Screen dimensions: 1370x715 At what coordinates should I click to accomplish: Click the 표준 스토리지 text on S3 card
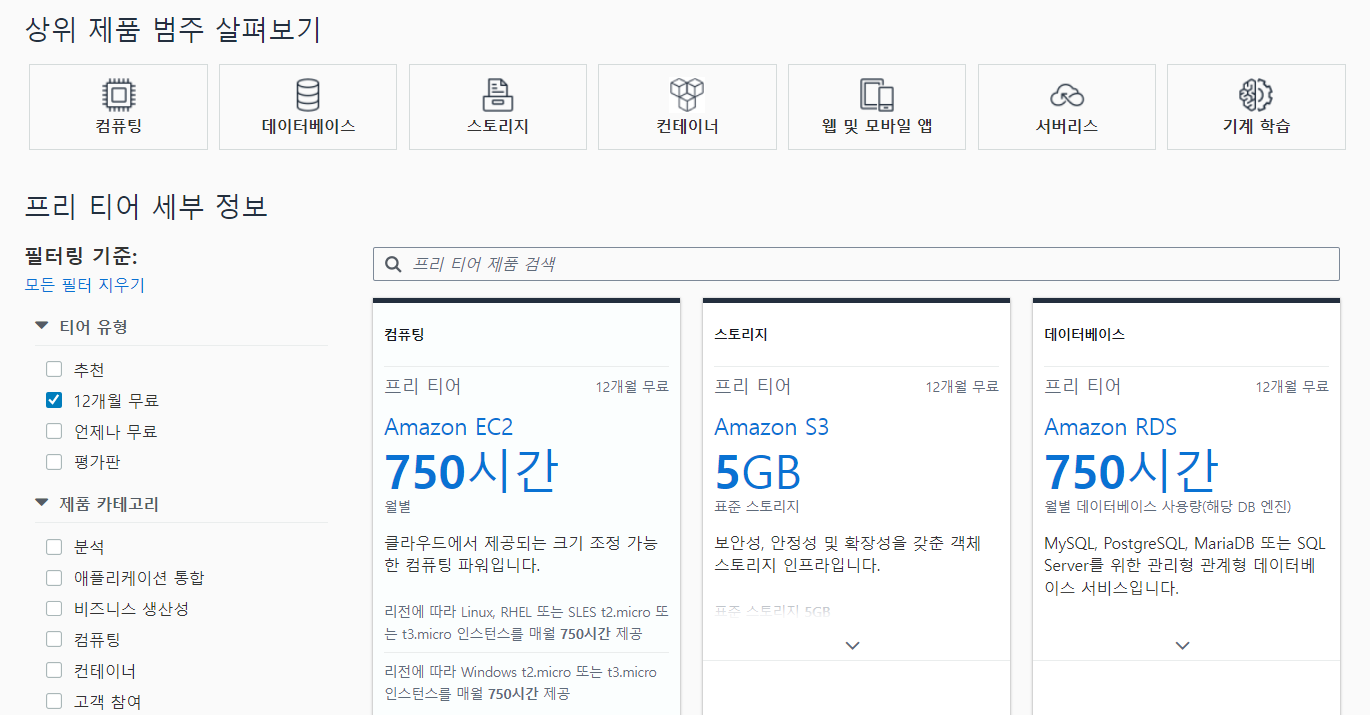click(757, 507)
